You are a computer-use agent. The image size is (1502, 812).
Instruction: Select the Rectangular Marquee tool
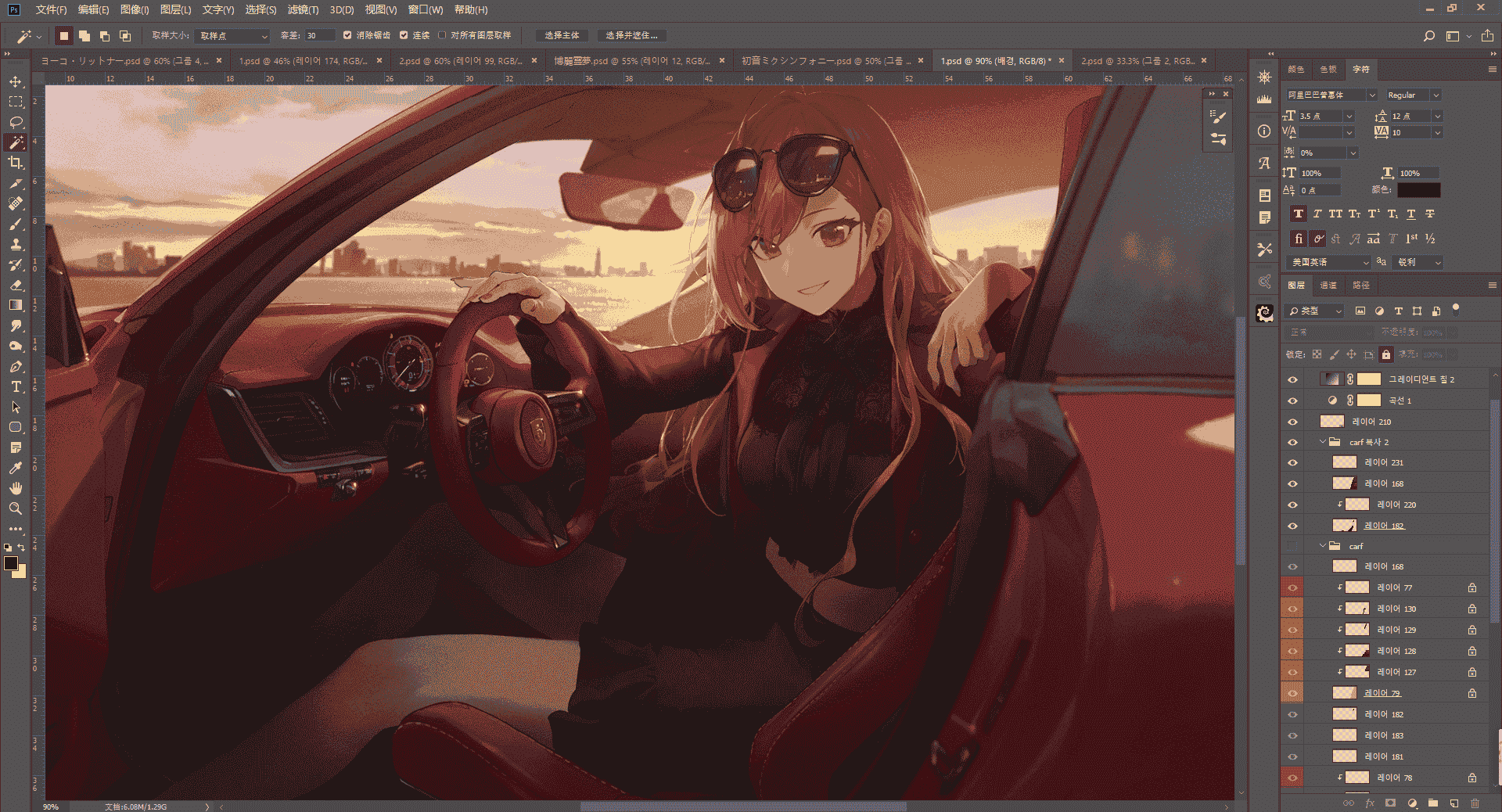tap(16, 102)
